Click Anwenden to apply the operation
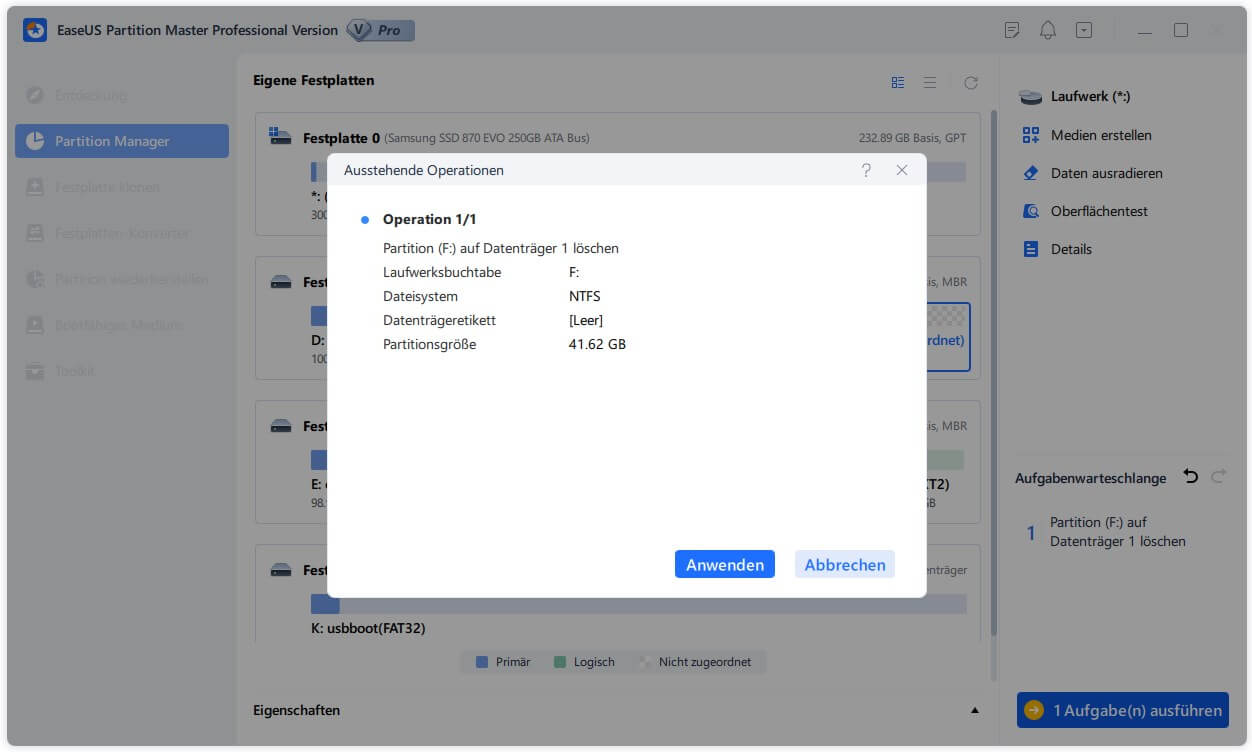The height and width of the screenshot is (752, 1252). pos(725,564)
